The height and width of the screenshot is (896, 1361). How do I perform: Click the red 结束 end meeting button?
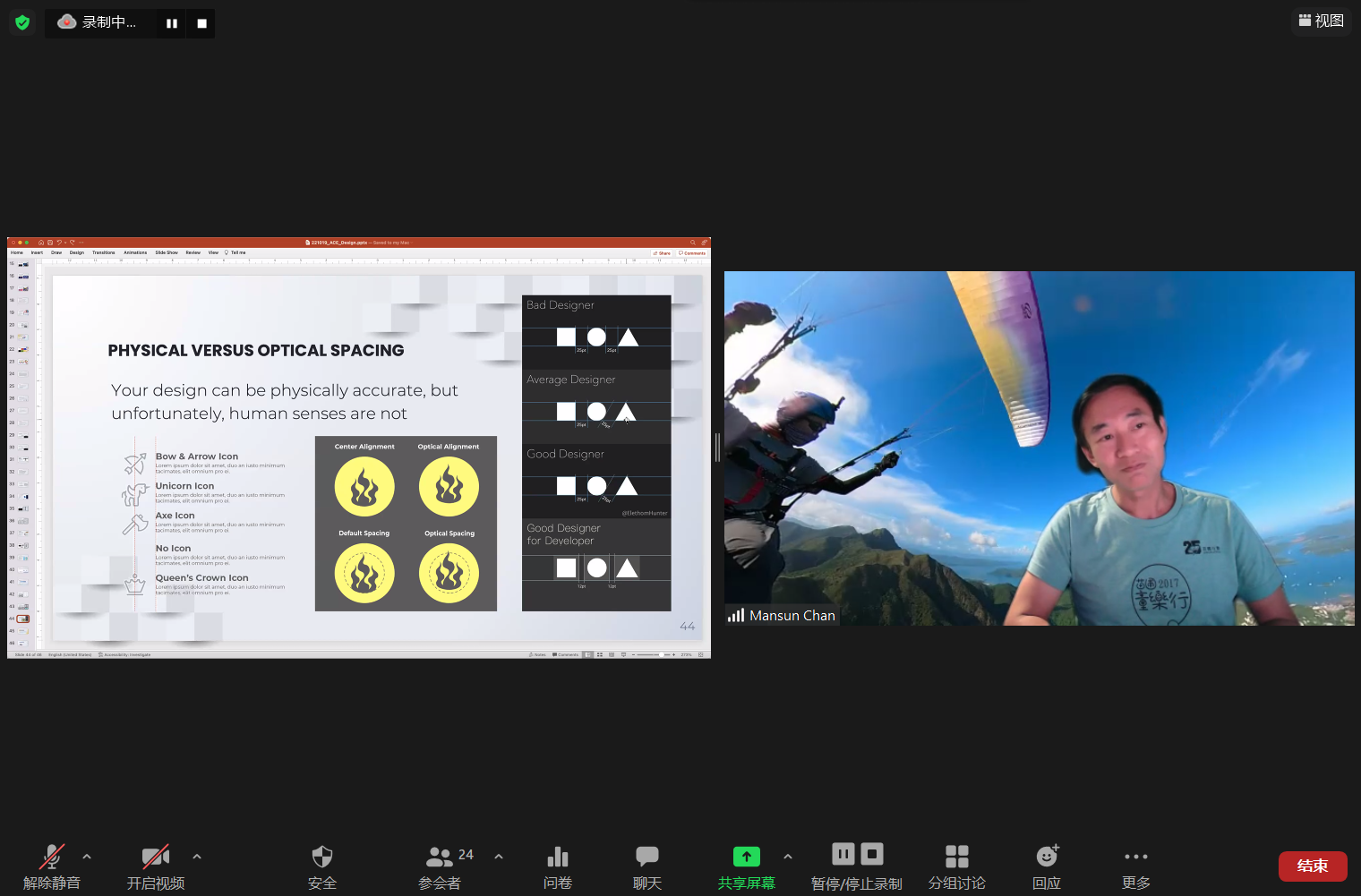click(x=1312, y=866)
